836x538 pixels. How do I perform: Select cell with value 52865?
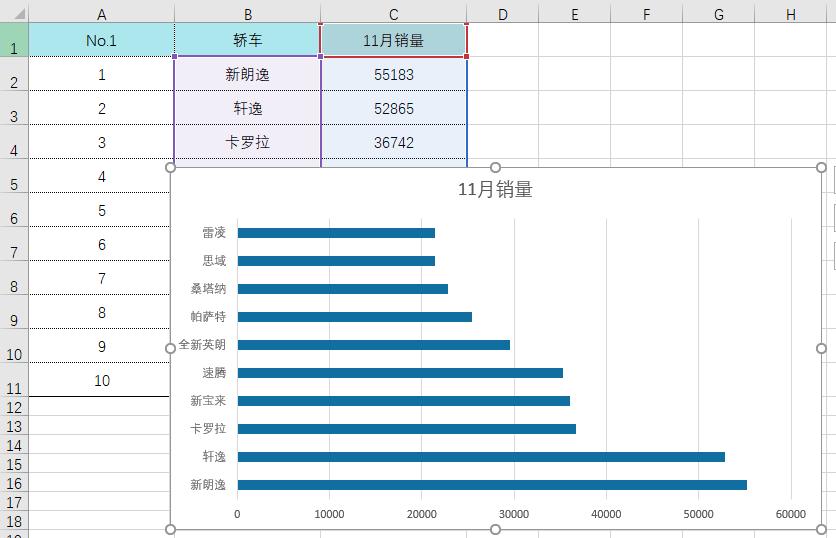[x=393, y=108]
